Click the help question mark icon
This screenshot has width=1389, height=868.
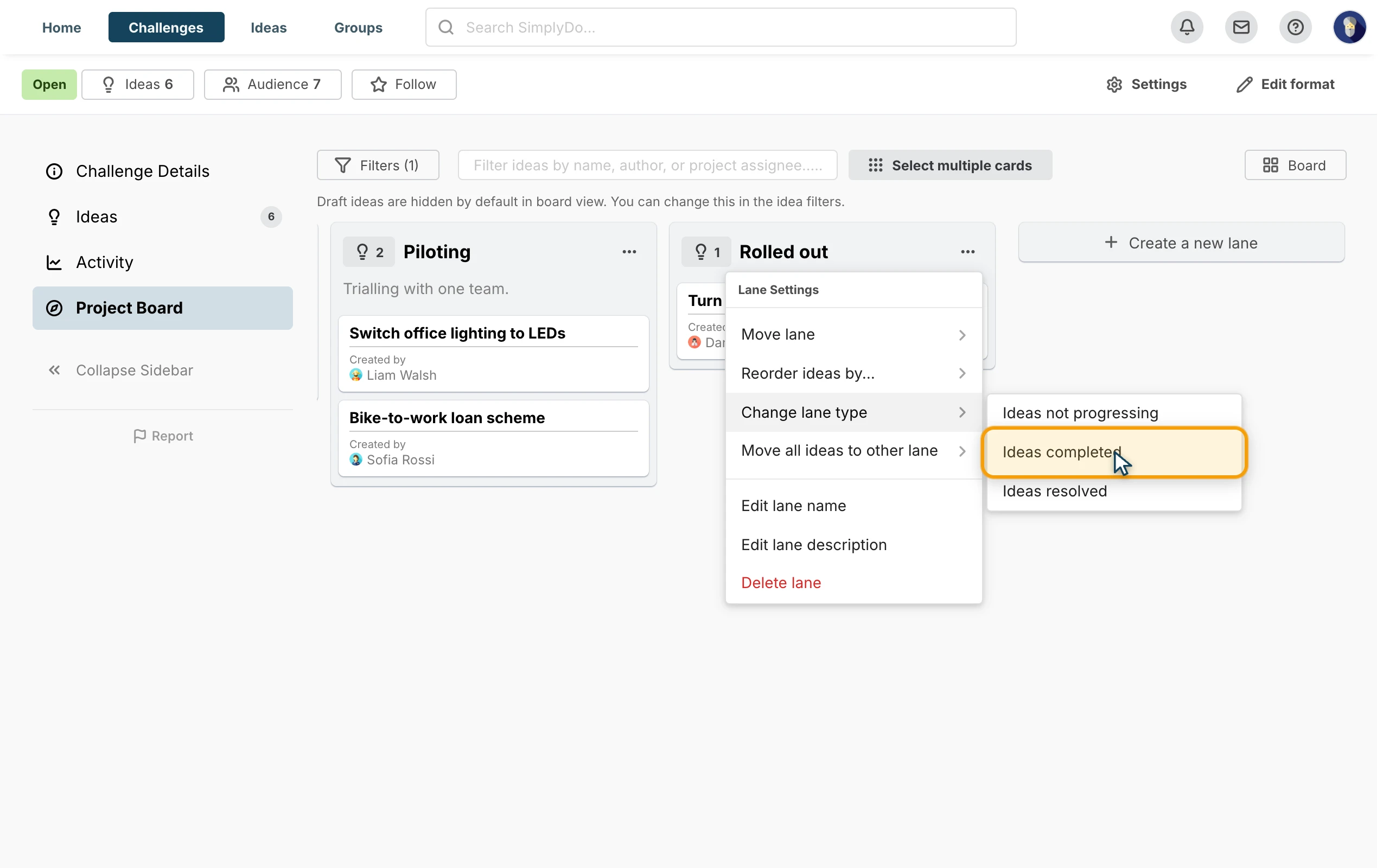click(x=1295, y=27)
